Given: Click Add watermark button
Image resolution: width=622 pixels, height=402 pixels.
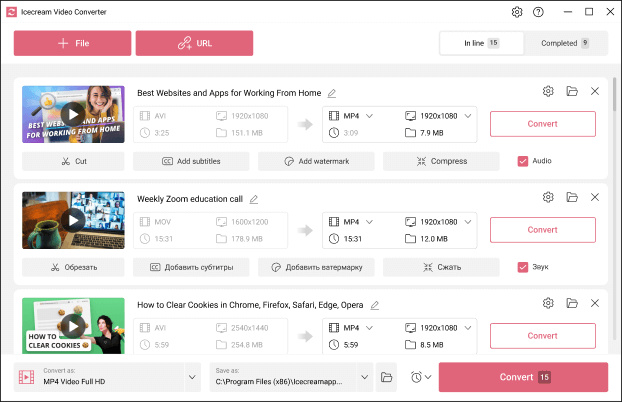Looking at the screenshot, I should point(316,161).
